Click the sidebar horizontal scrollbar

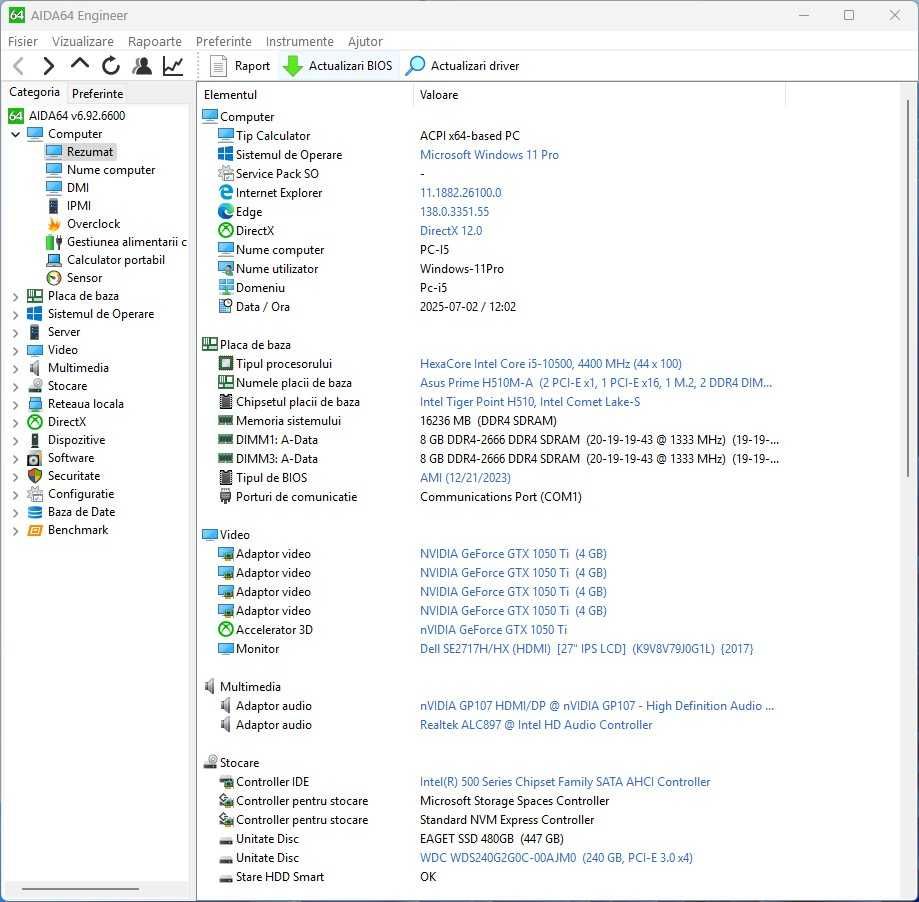click(81, 889)
